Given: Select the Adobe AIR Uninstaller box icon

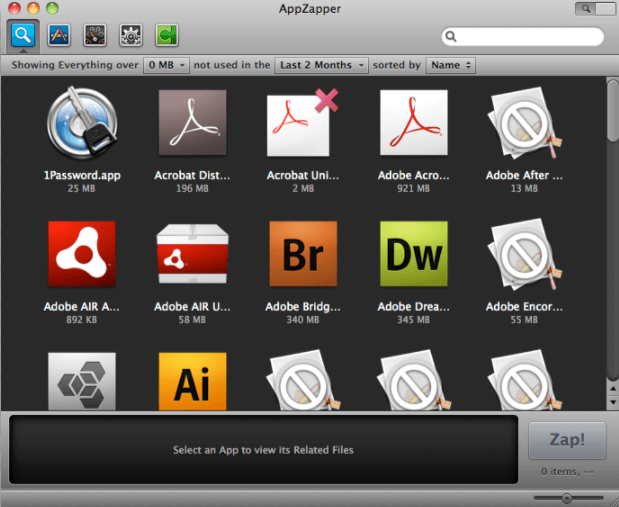Looking at the screenshot, I should [x=192, y=254].
